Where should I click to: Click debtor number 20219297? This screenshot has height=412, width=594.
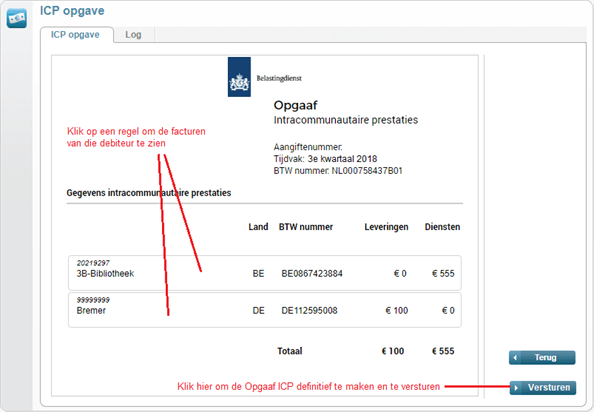pos(93,263)
